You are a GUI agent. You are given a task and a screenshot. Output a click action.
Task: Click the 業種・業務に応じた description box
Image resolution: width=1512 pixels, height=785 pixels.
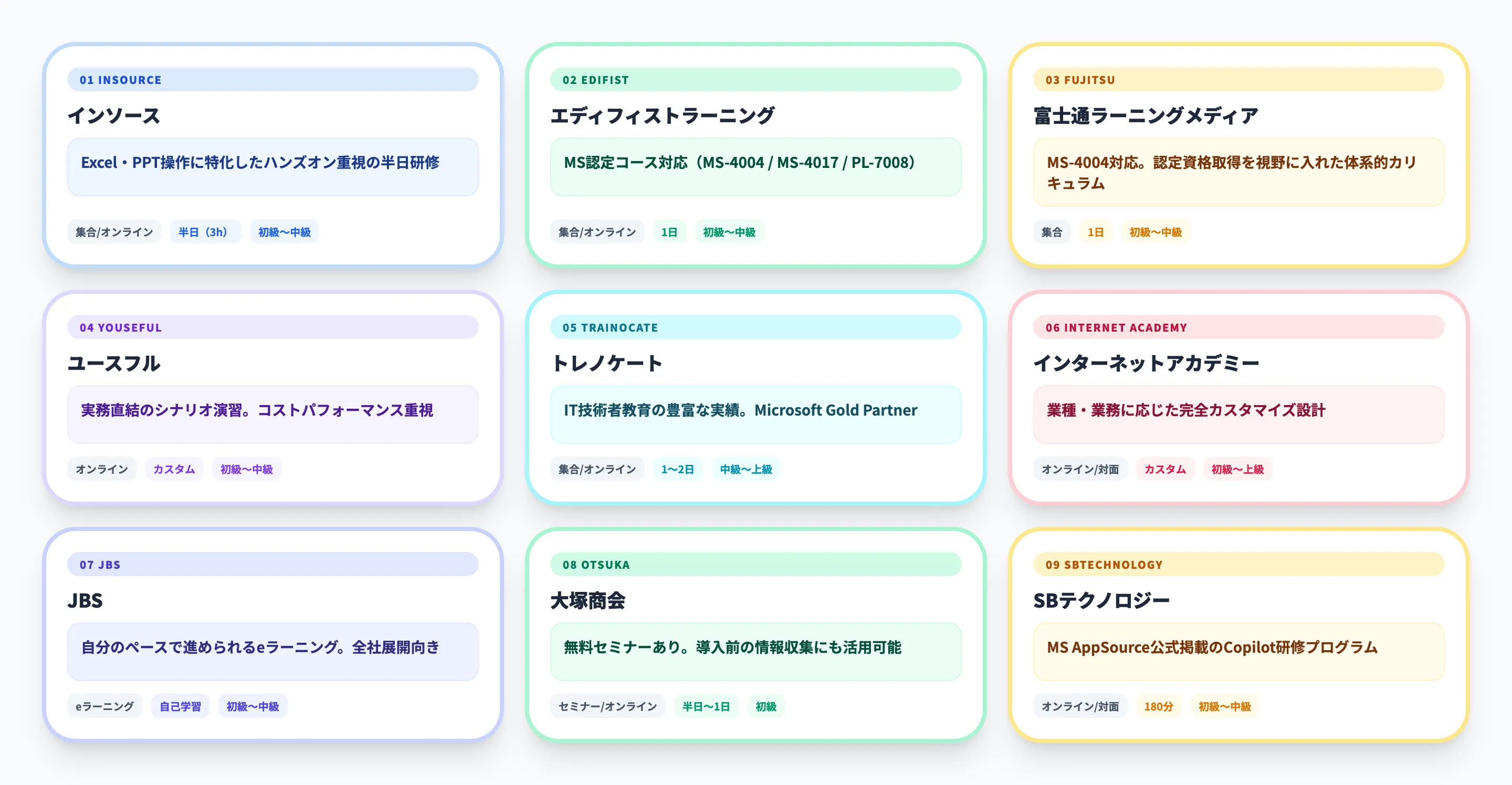pos(1238,415)
